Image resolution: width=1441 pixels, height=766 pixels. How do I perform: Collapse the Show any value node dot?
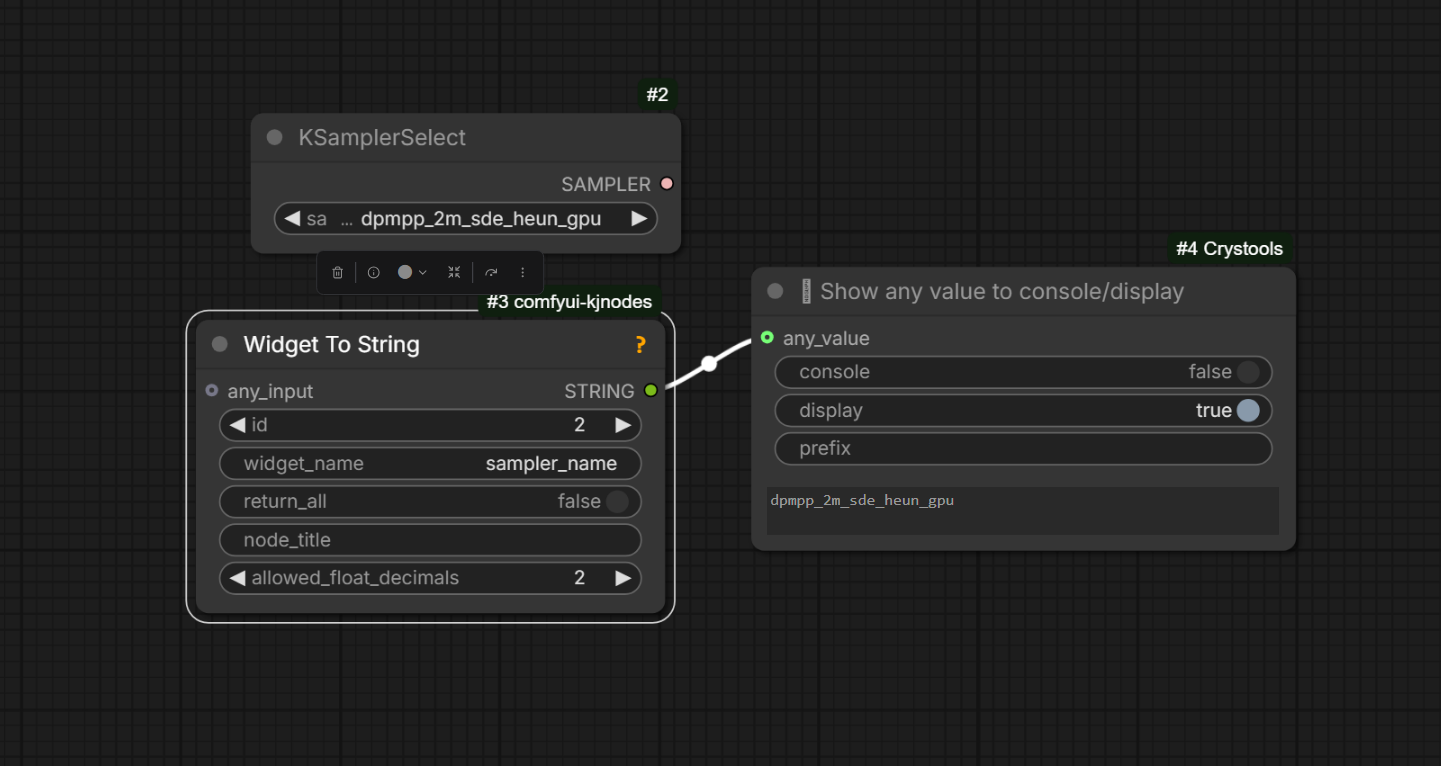coord(775,291)
